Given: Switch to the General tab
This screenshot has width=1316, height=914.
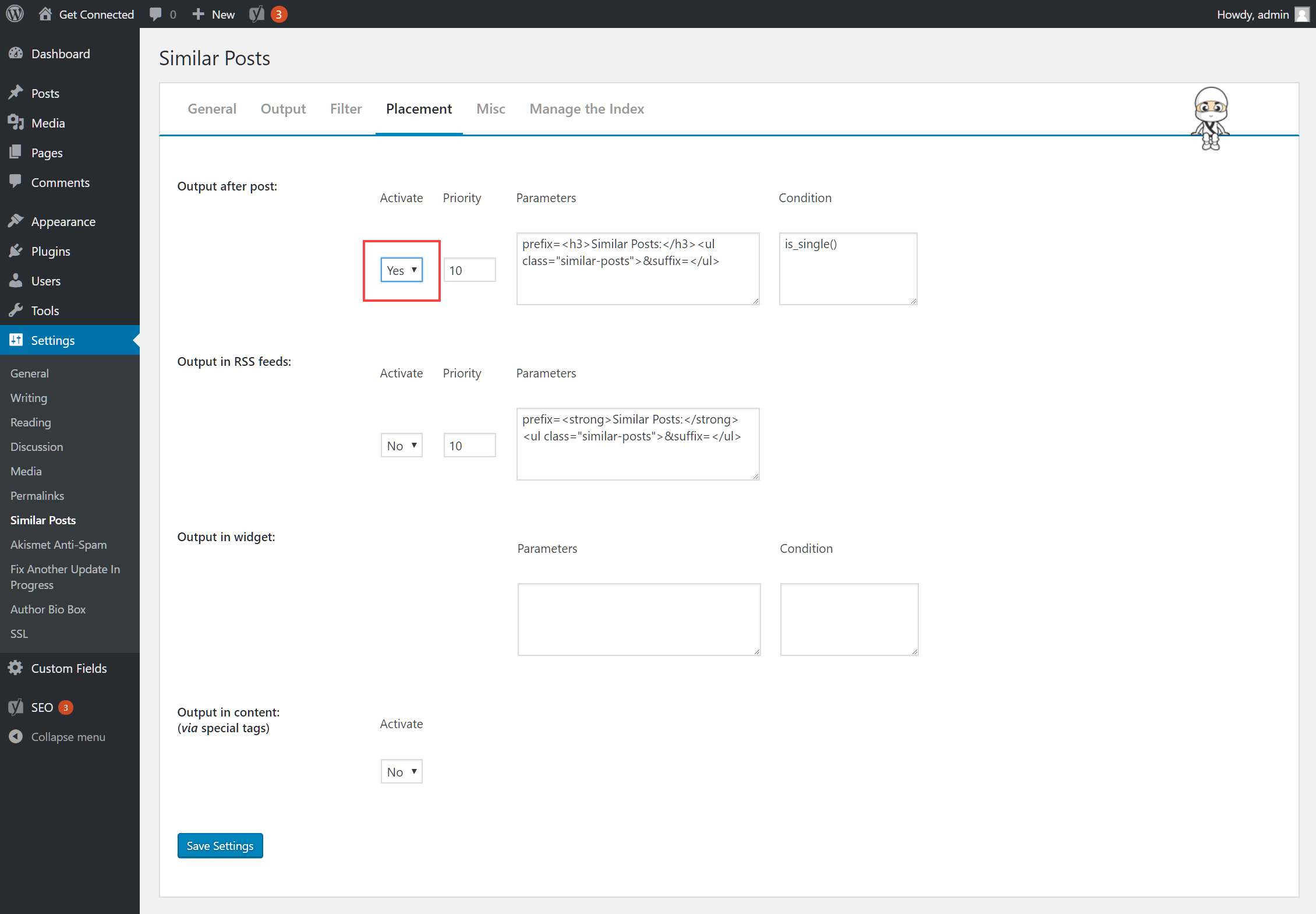Looking at the screenshot, I should (212, 109).
